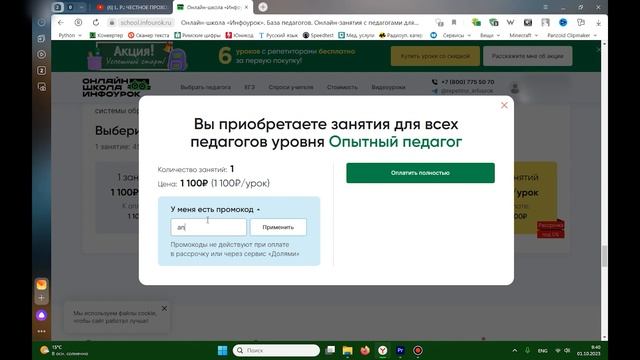Open 'ЕГЭ' in site menu
Viewport: 640px width, 360px height.
pyautogui.click(x=249, y=87)
